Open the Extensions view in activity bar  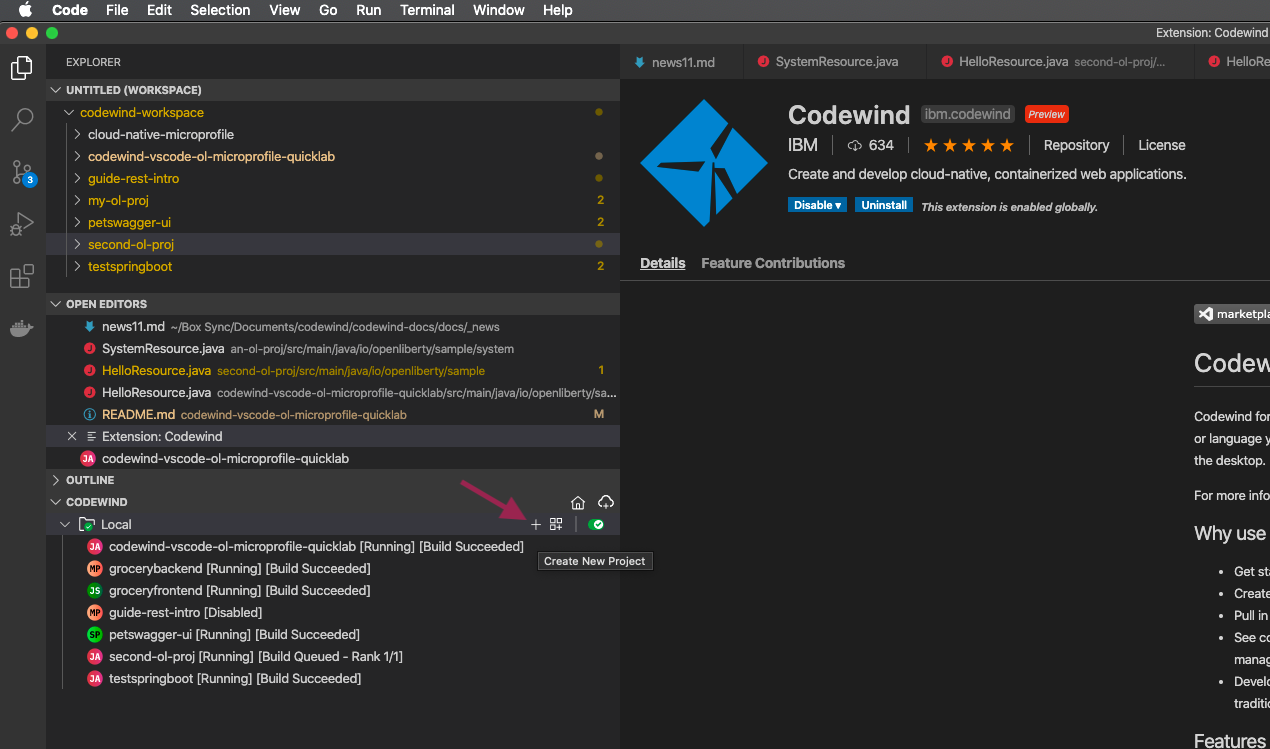[22, 276]
